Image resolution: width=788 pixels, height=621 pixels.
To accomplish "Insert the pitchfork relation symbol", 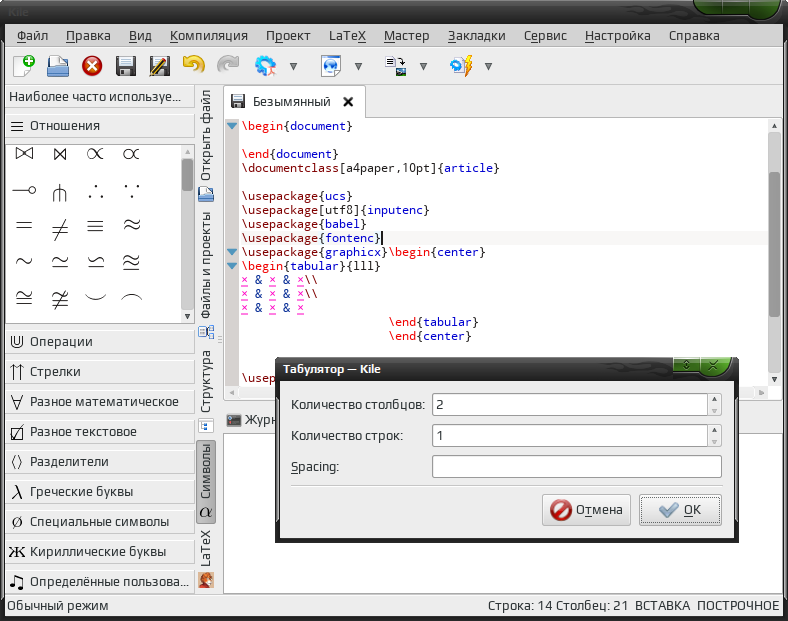I will click(x=60, y=192).
